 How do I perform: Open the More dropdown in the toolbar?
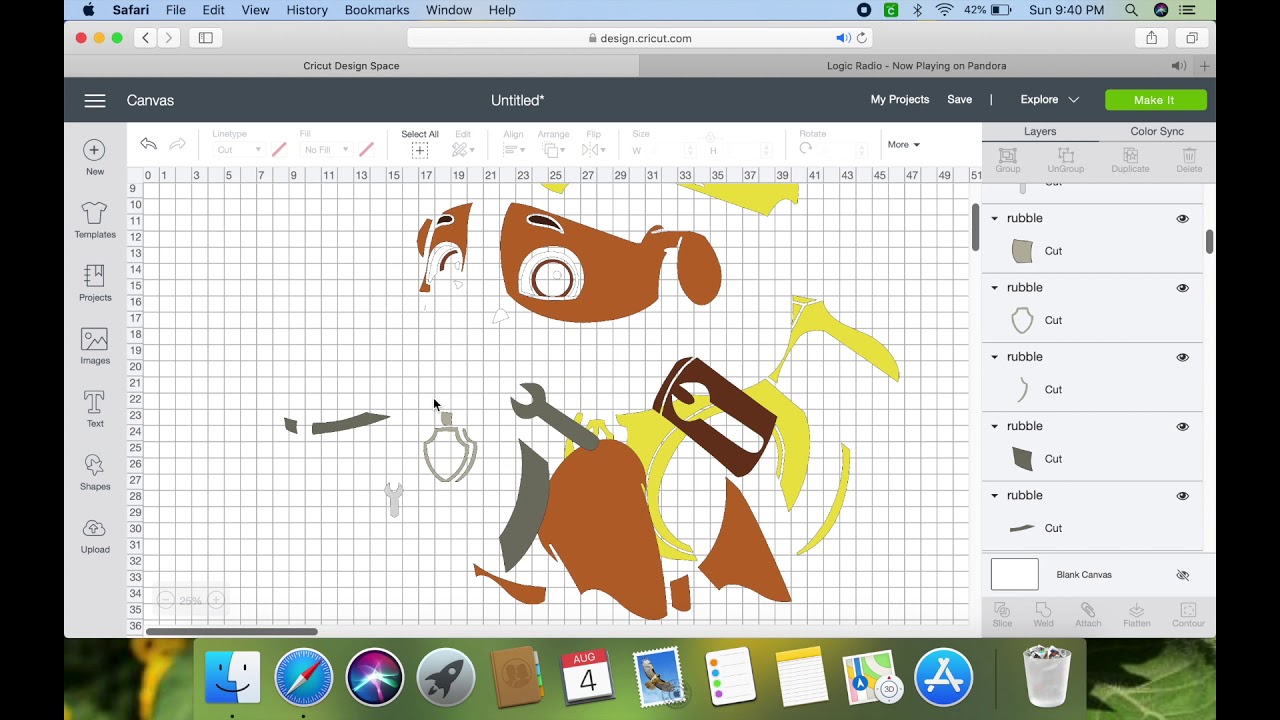click(903, 145)
